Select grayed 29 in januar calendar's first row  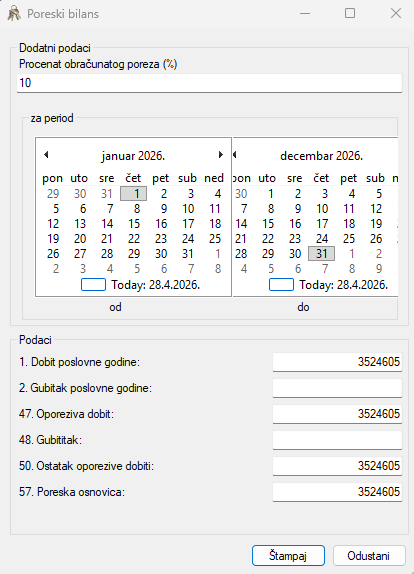point(53,193)
